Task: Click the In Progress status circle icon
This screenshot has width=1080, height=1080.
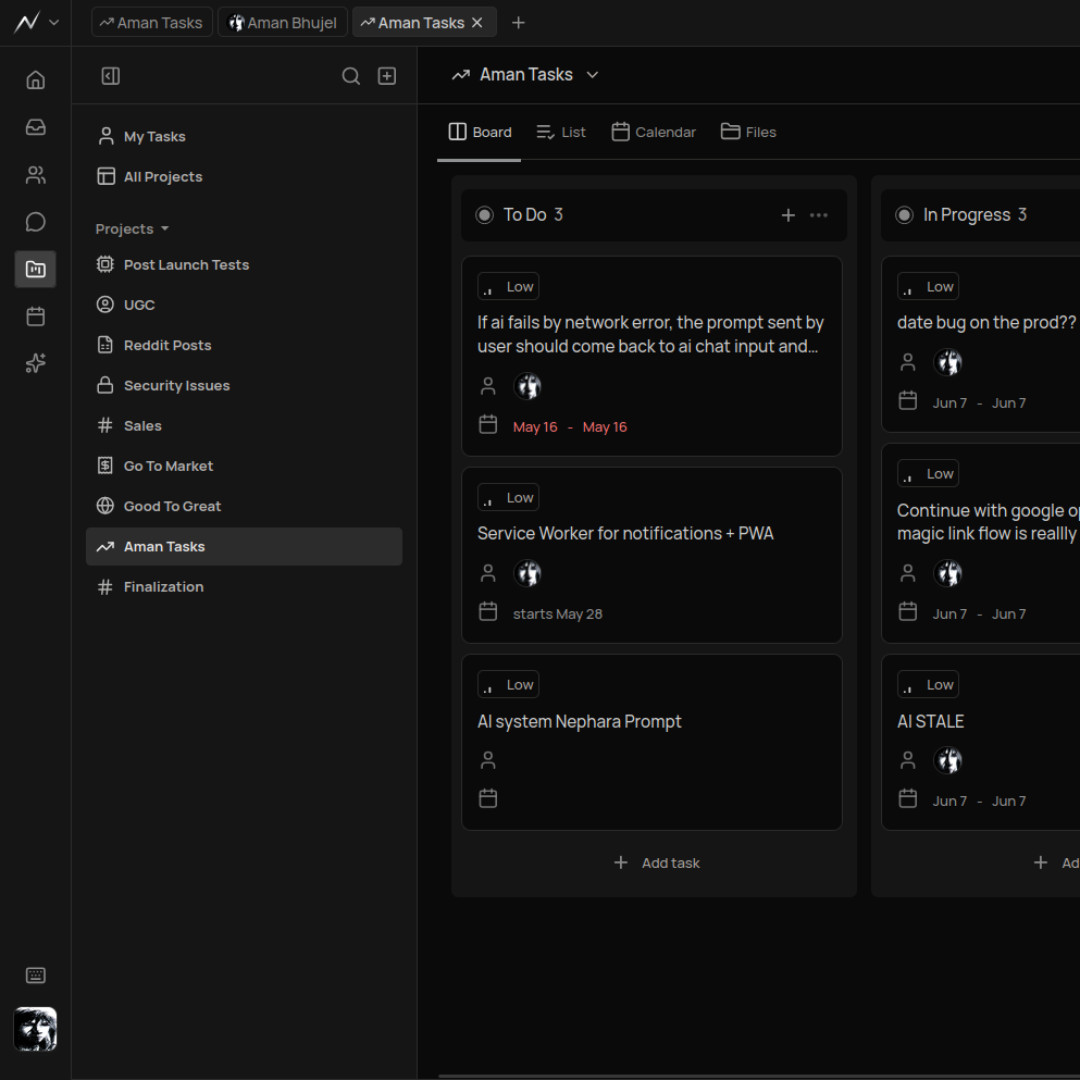Action: [904, 215]
